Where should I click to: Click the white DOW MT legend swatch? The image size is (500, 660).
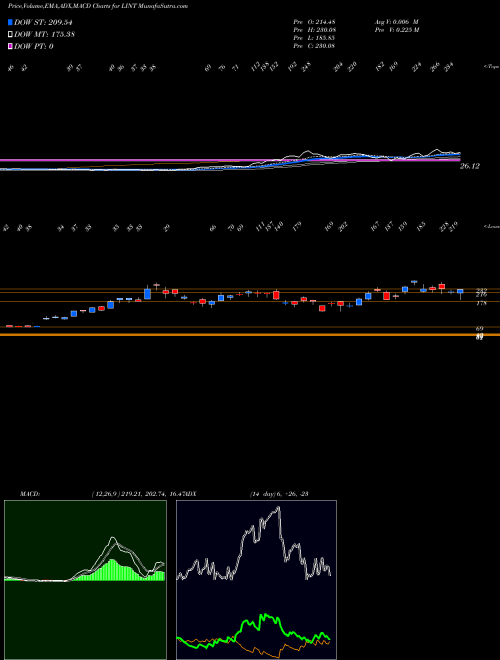11,35
